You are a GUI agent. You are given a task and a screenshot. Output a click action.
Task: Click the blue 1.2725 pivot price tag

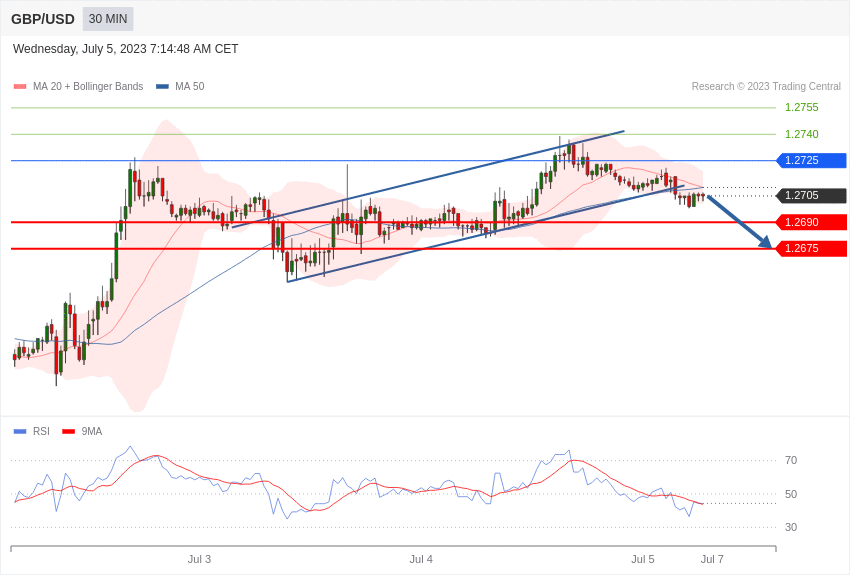(811, 160)
